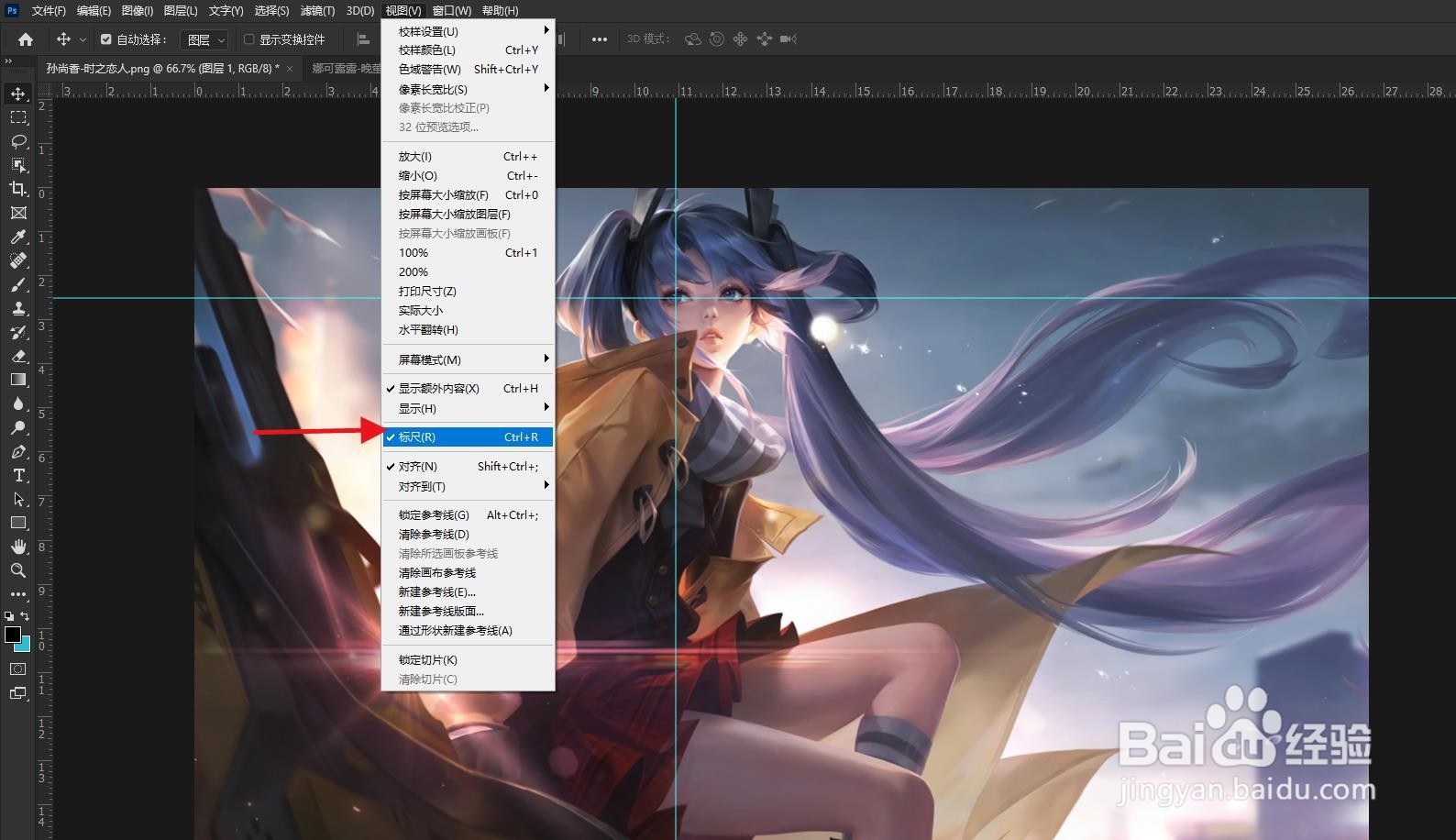
Task: Open the Auto-Select 图层 dropdown
Action: [x=205, y=39]
